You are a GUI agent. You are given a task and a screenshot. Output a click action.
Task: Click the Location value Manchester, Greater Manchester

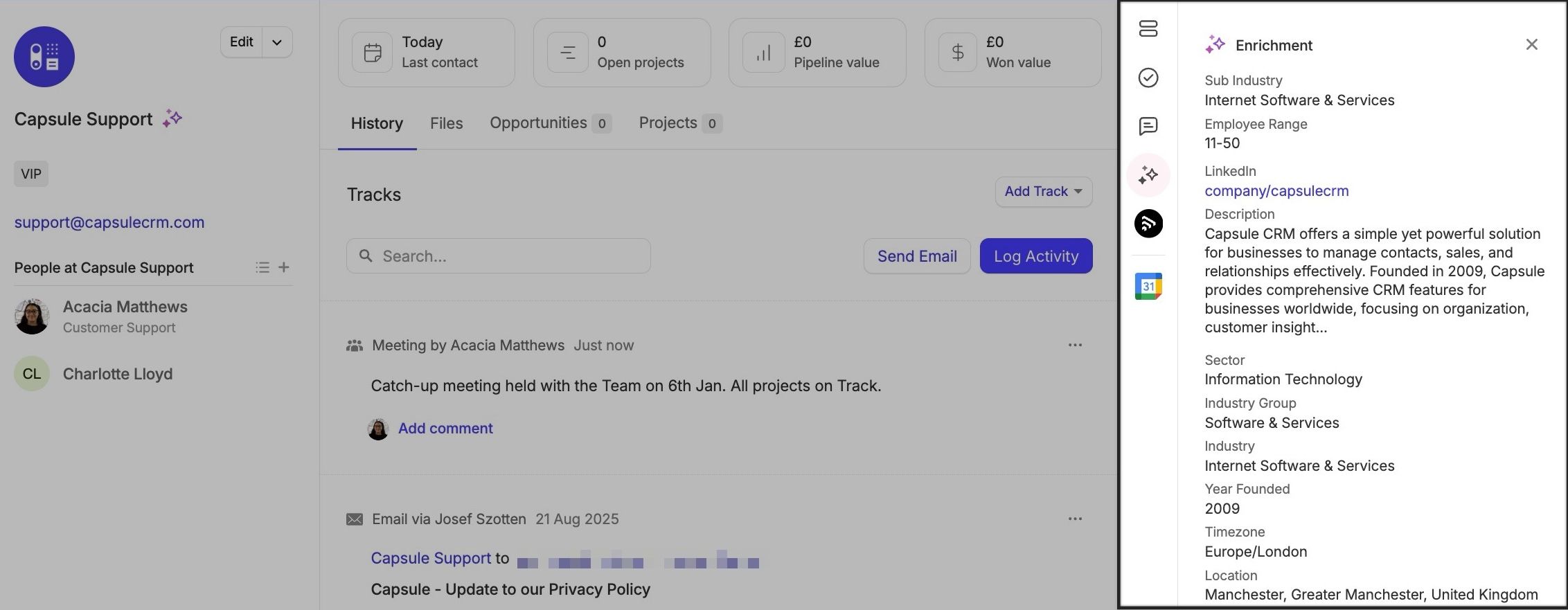(1371, 595)
